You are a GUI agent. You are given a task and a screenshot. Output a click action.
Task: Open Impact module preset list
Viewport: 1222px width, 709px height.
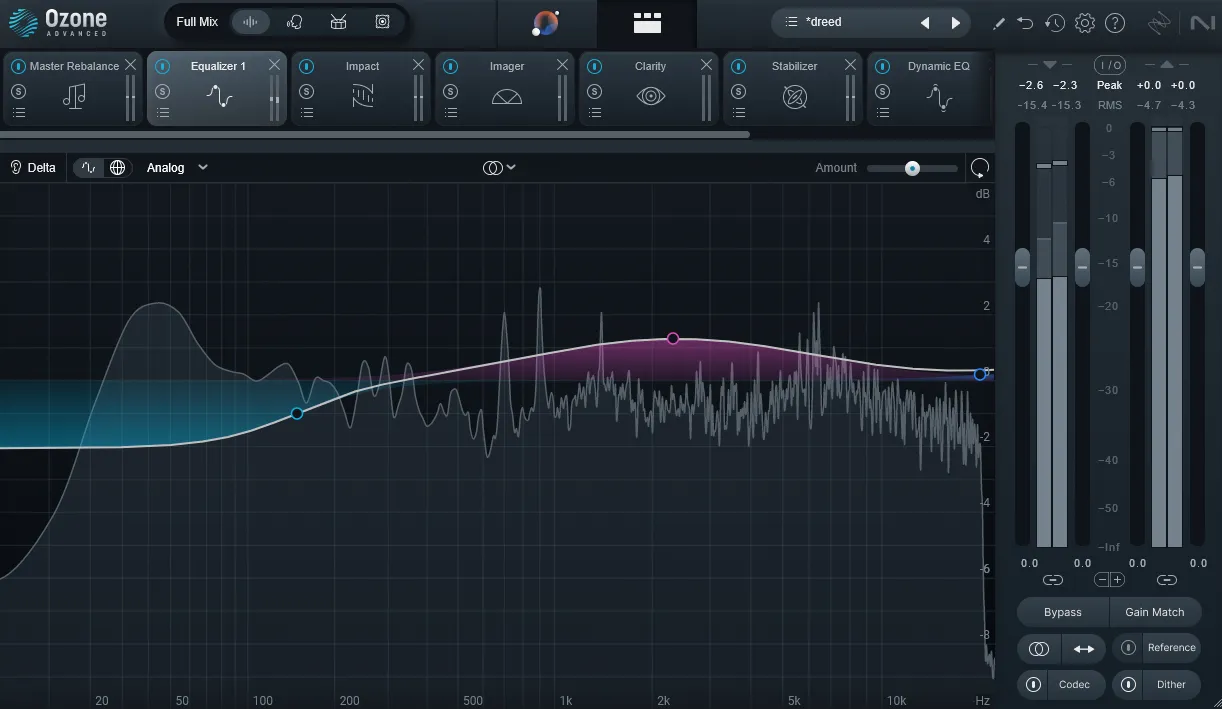tap(306, 113)
